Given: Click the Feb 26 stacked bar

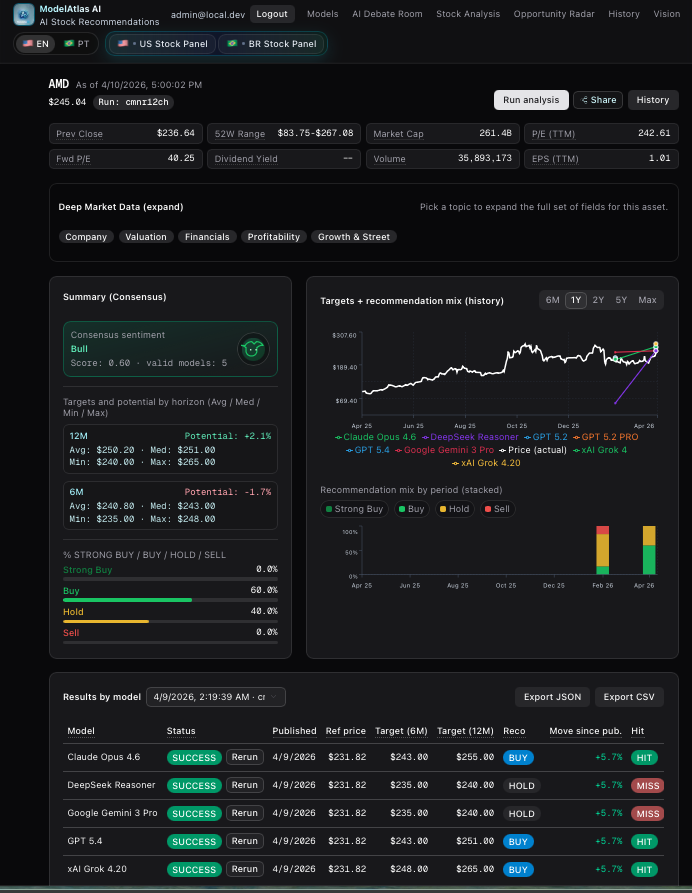Looking at the screenshot, I should tap(603, 550).
